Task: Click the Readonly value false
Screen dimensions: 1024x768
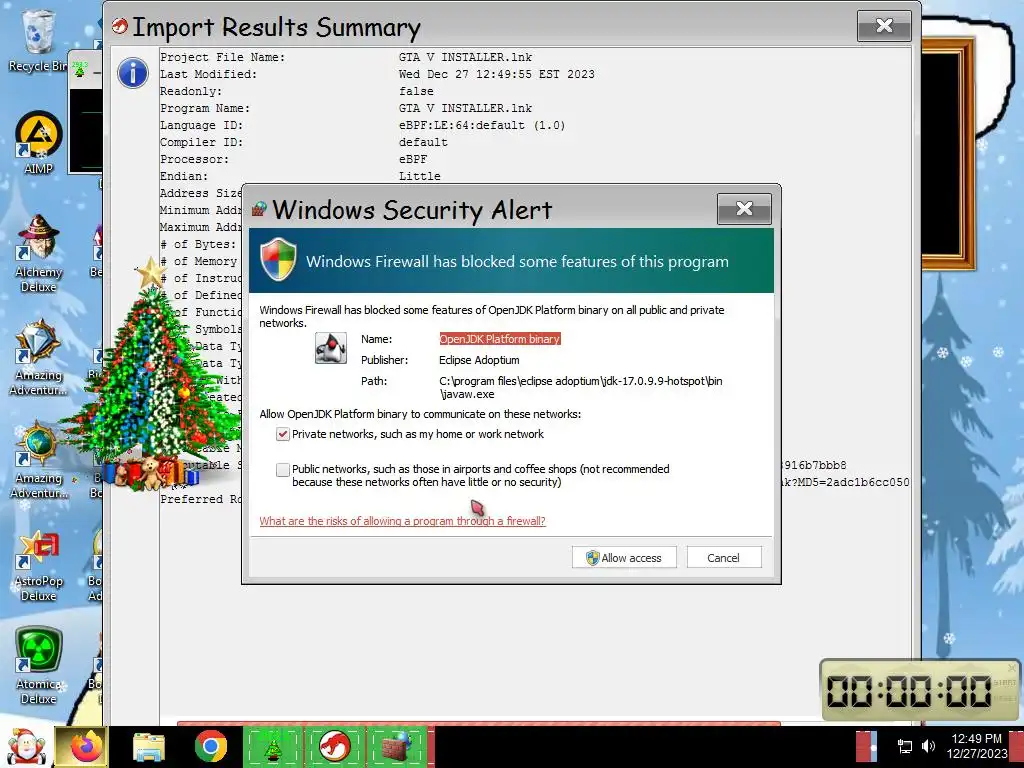Action: pyautogui.click(x=417, y=91)
